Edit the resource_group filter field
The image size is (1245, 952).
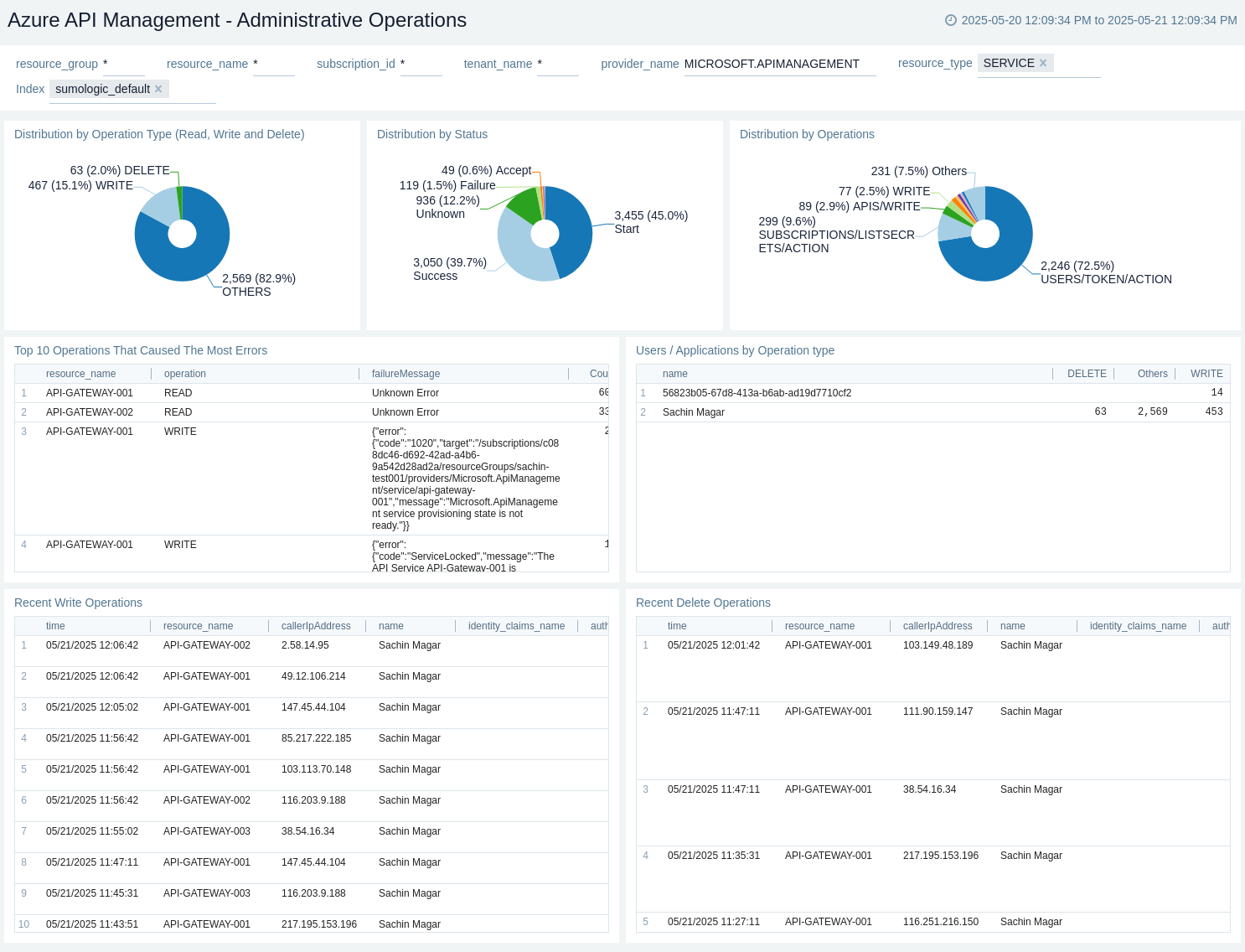124,64
